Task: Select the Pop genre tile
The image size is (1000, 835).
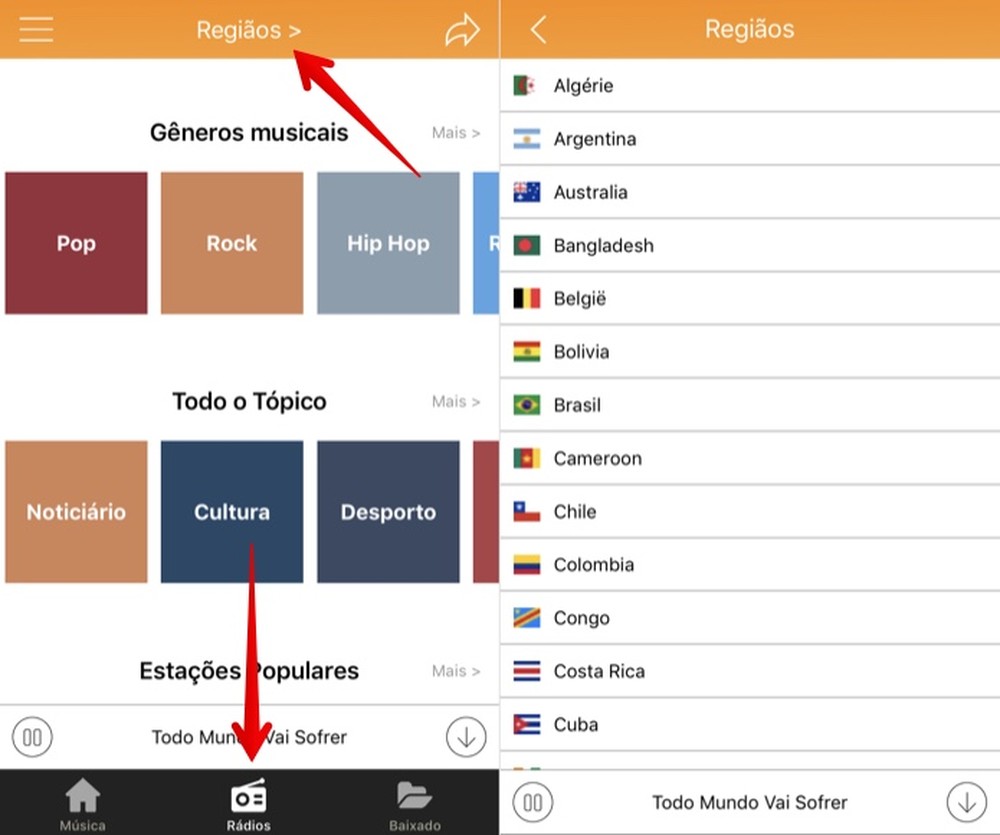Action: 76,242
